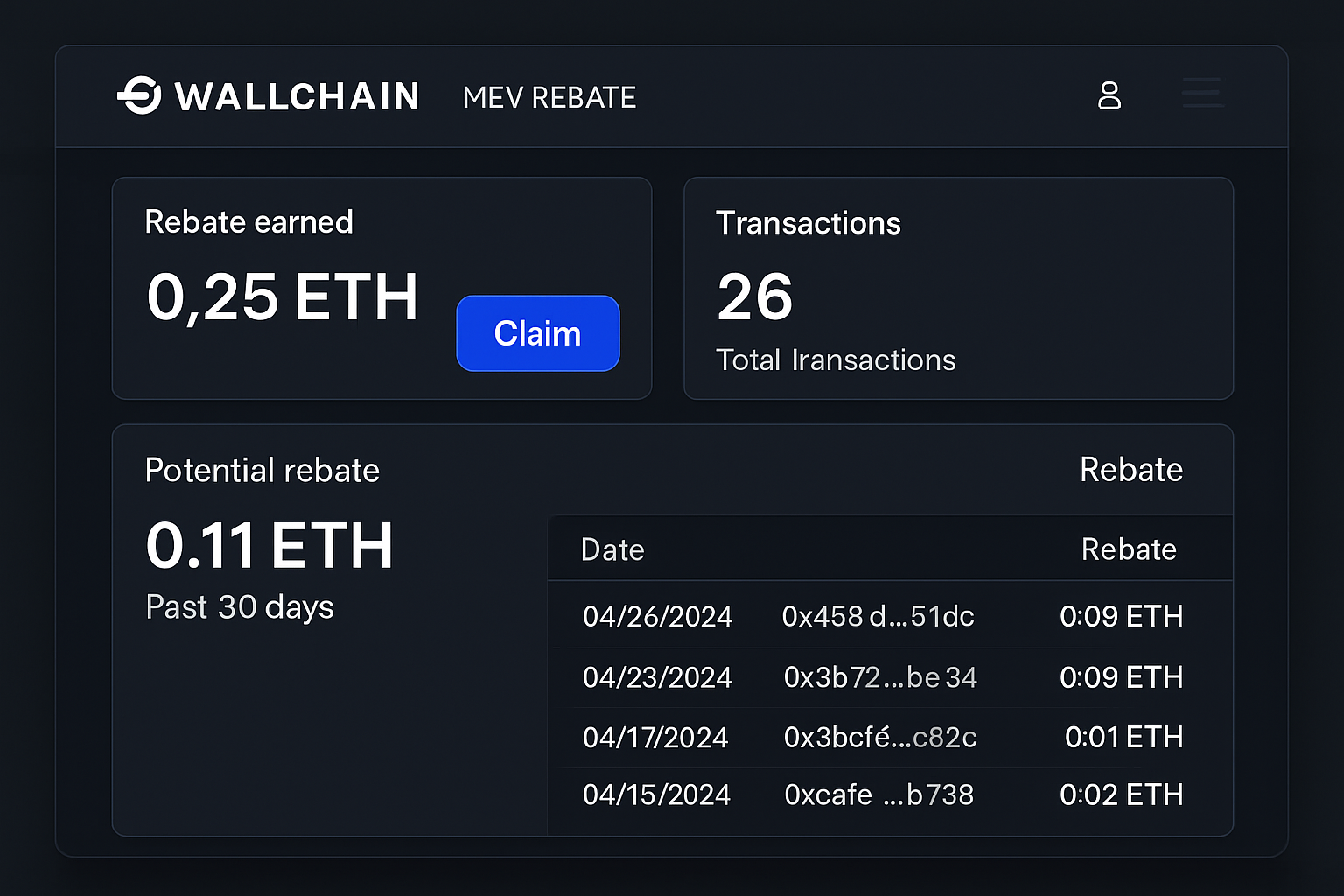Select the 04/26/2024 date entry

[x=657, y=616]
